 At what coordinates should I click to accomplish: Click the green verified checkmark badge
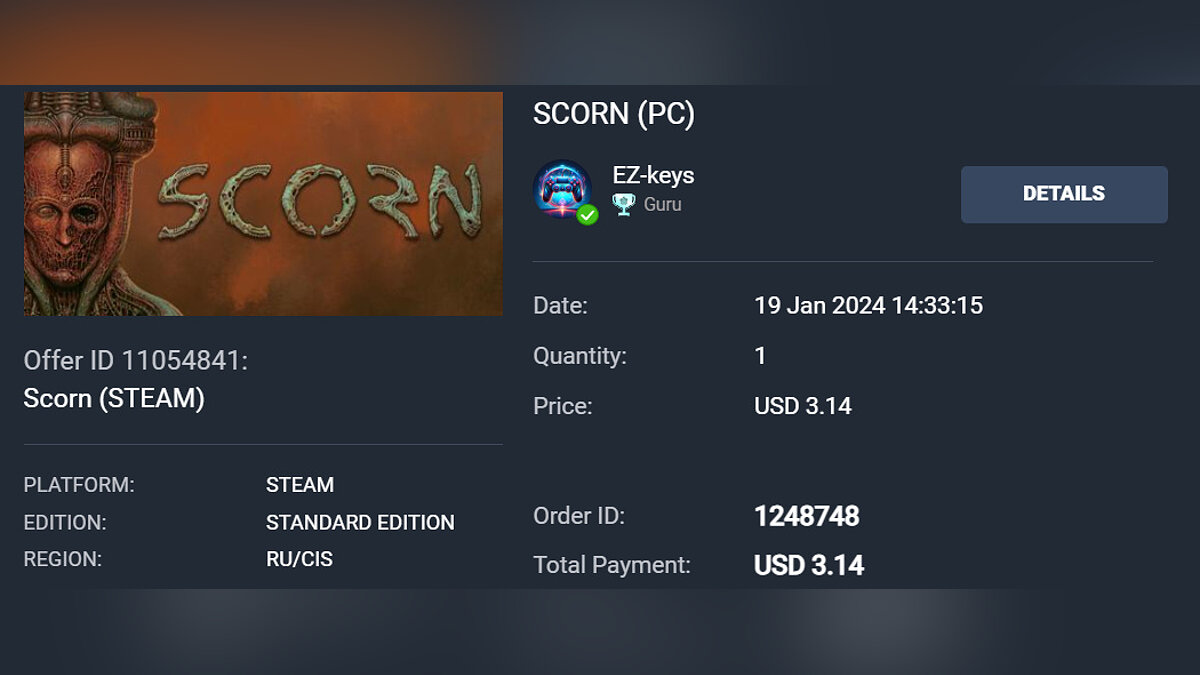click(588, 214)
